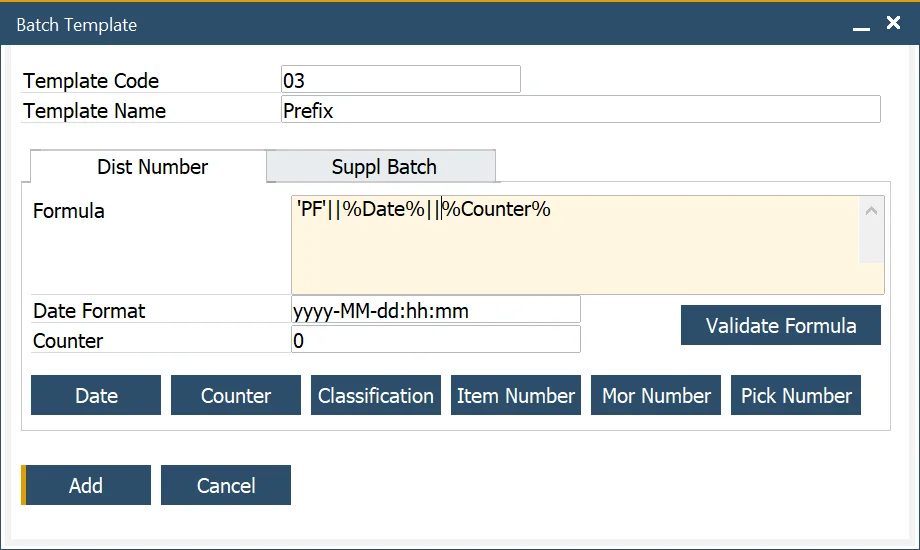Click the Formula scrollbar up arrow
The width and height of the screenshot is (920, 550).
[871, 211]
